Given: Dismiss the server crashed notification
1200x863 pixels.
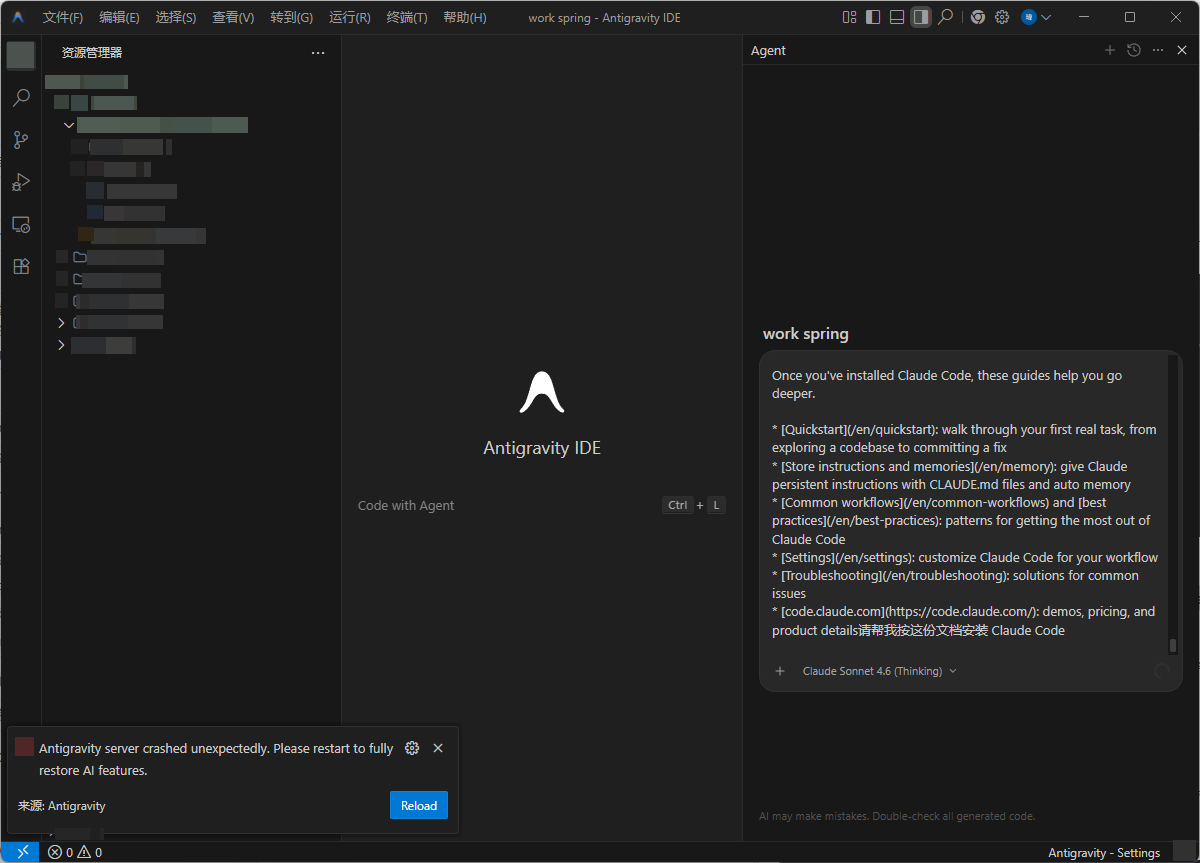Looking at the screenshot, I should pyautogui.click(x=438, y=748).
